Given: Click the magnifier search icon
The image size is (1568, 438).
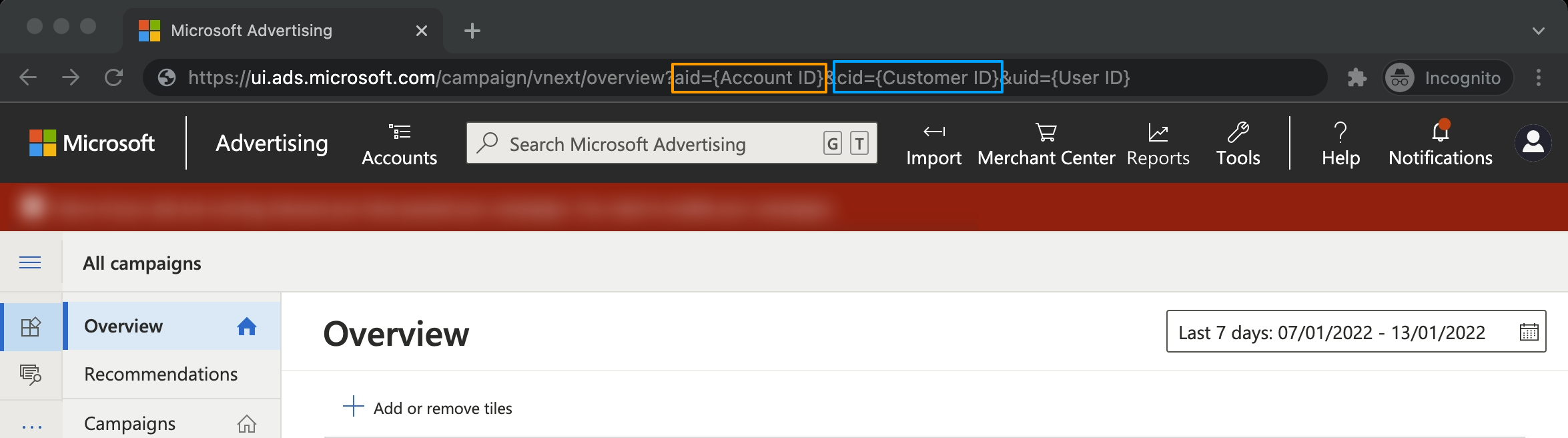Looking at the screenshot, I should point(488,143).
